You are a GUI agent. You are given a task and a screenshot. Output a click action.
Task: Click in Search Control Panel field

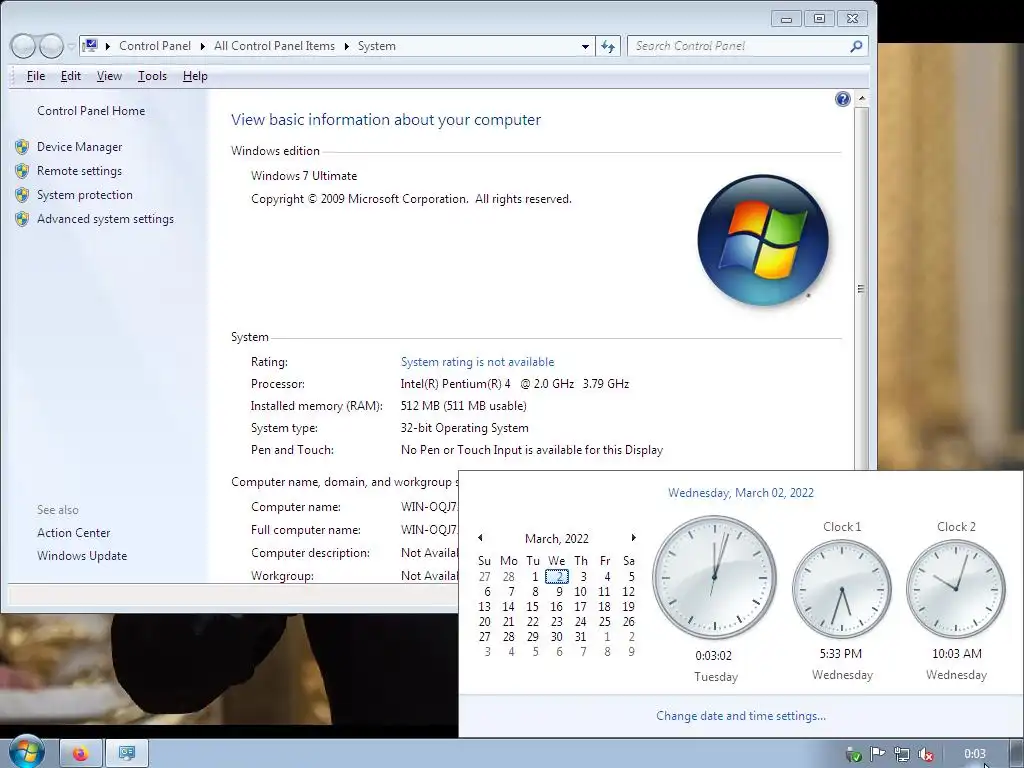(x=738, y=46)
